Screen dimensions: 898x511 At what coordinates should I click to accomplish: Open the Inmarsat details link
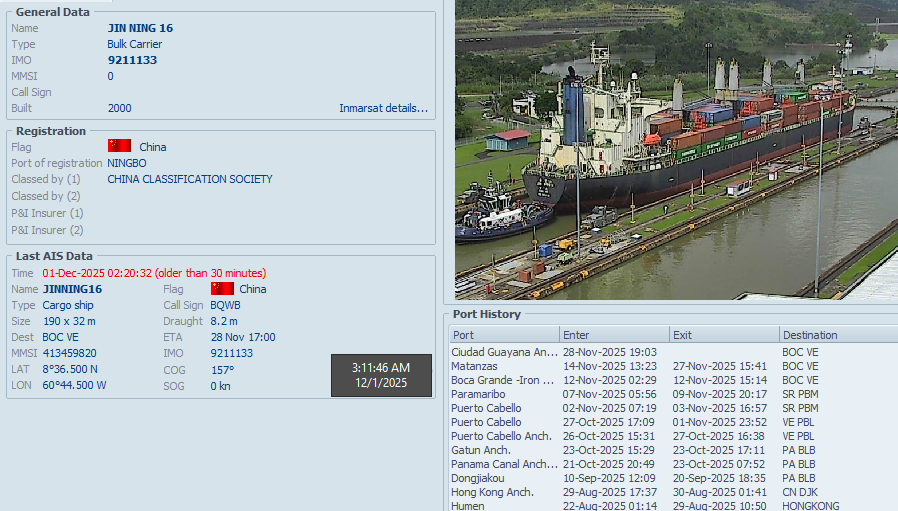point(383,108)
